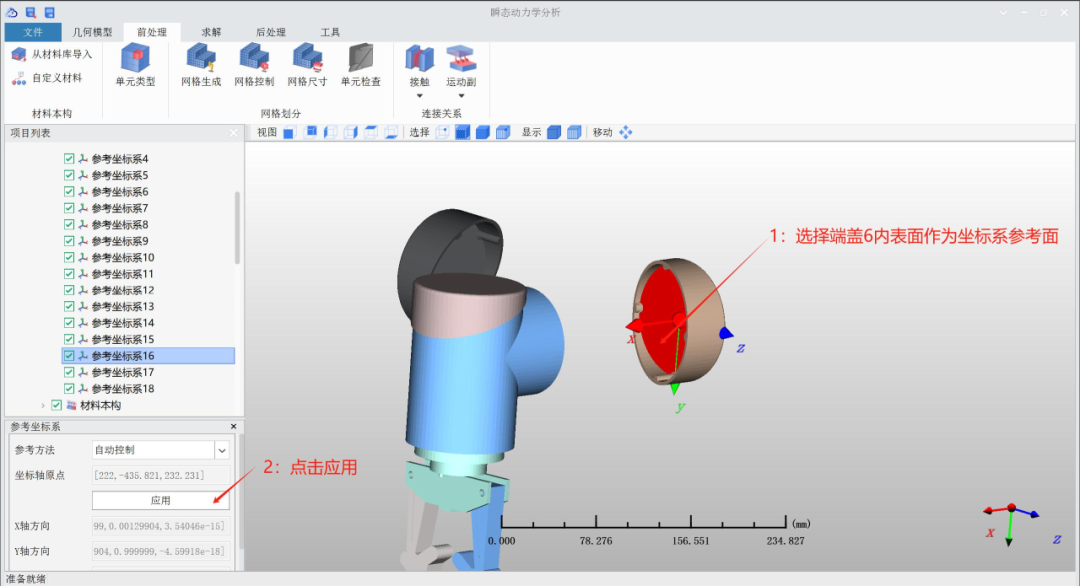This screenshot has height=586, width=1080.
Task: Uncheck the 参考坐标系4 checkbox
Action: pos(69,158)
